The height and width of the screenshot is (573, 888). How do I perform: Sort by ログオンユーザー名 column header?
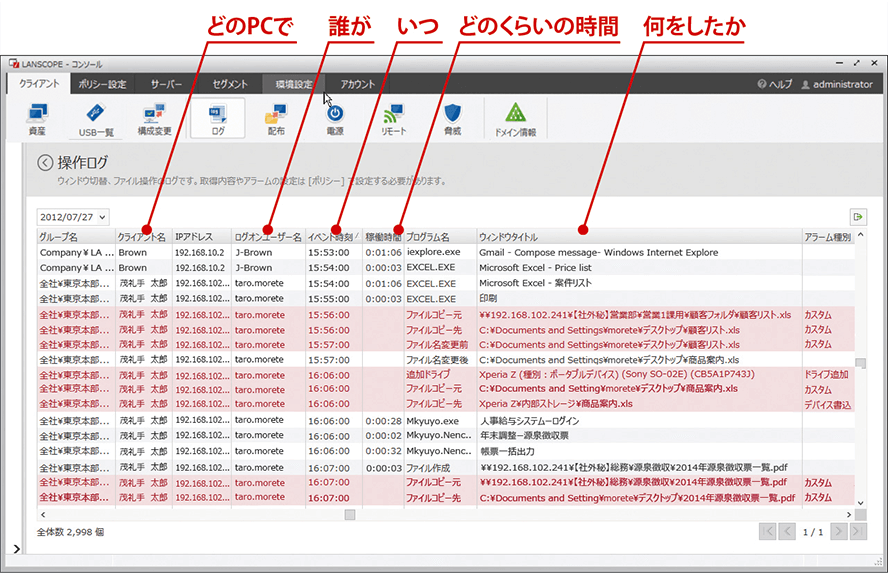pos(268,237)
